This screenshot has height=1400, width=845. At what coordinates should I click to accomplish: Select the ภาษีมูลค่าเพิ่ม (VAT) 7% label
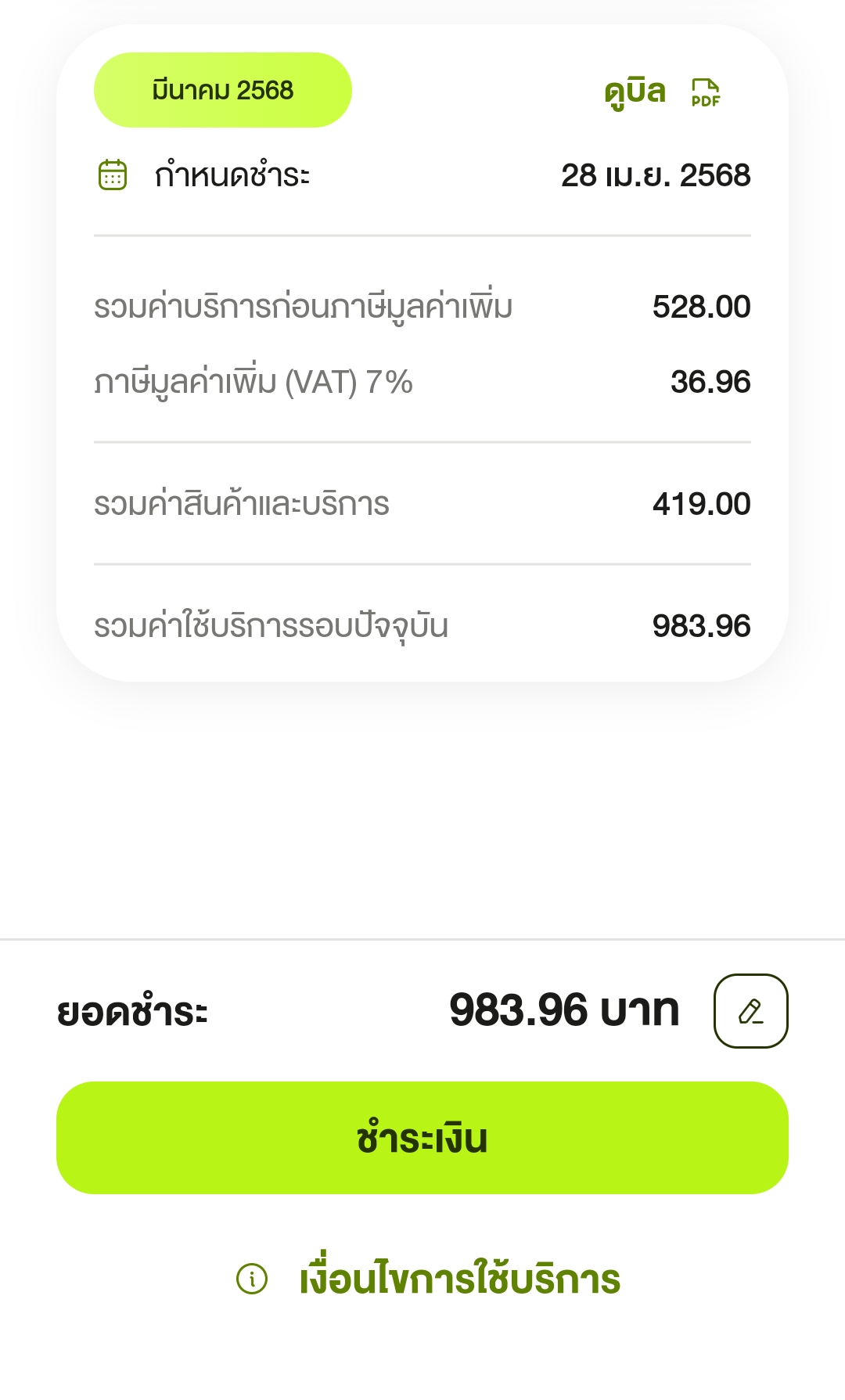point(253,383)
